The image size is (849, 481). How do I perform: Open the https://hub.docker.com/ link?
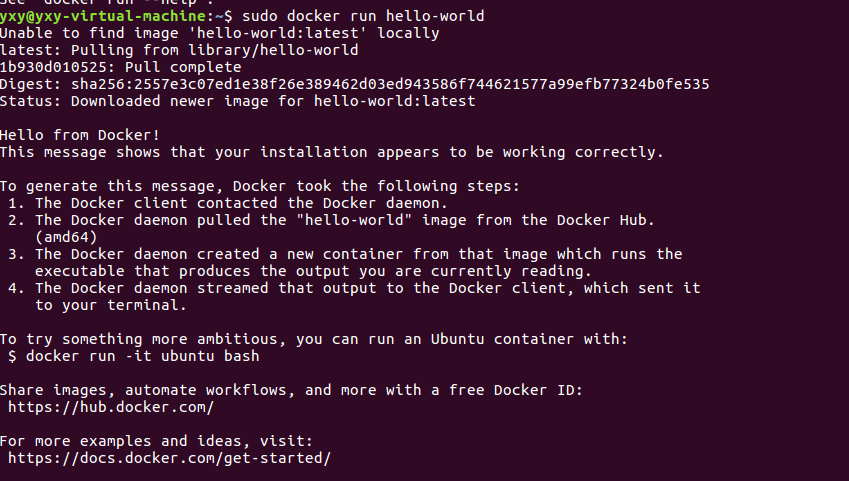(x=111, y=407)
